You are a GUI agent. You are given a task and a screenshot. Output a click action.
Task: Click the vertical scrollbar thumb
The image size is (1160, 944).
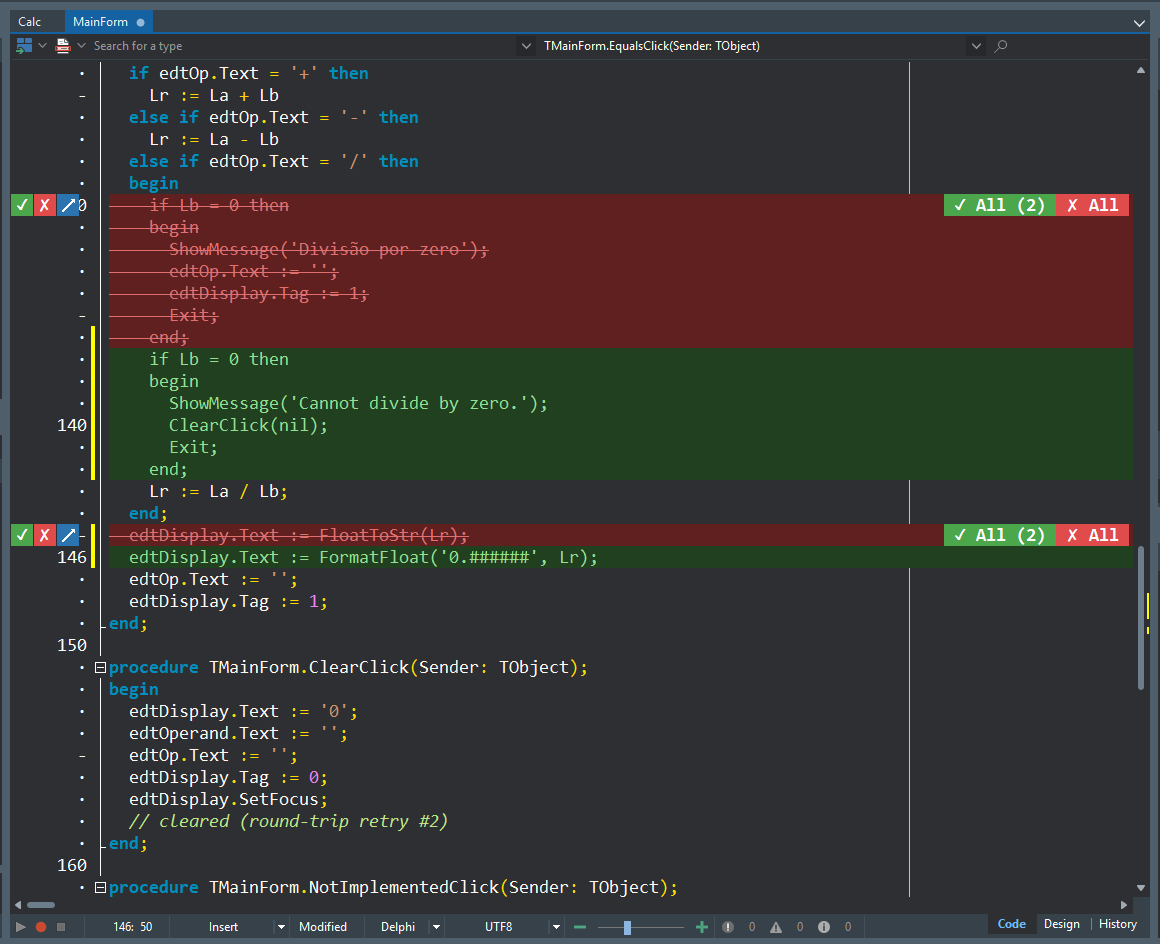pyautogui.click(x=1140, y=618)
